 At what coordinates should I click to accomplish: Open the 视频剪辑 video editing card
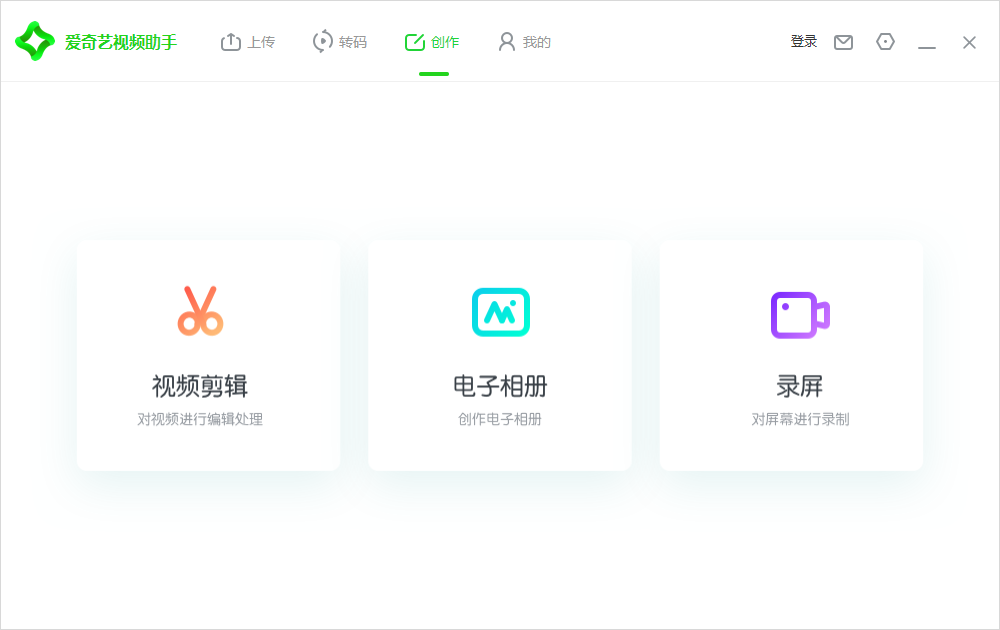[207, 355]
